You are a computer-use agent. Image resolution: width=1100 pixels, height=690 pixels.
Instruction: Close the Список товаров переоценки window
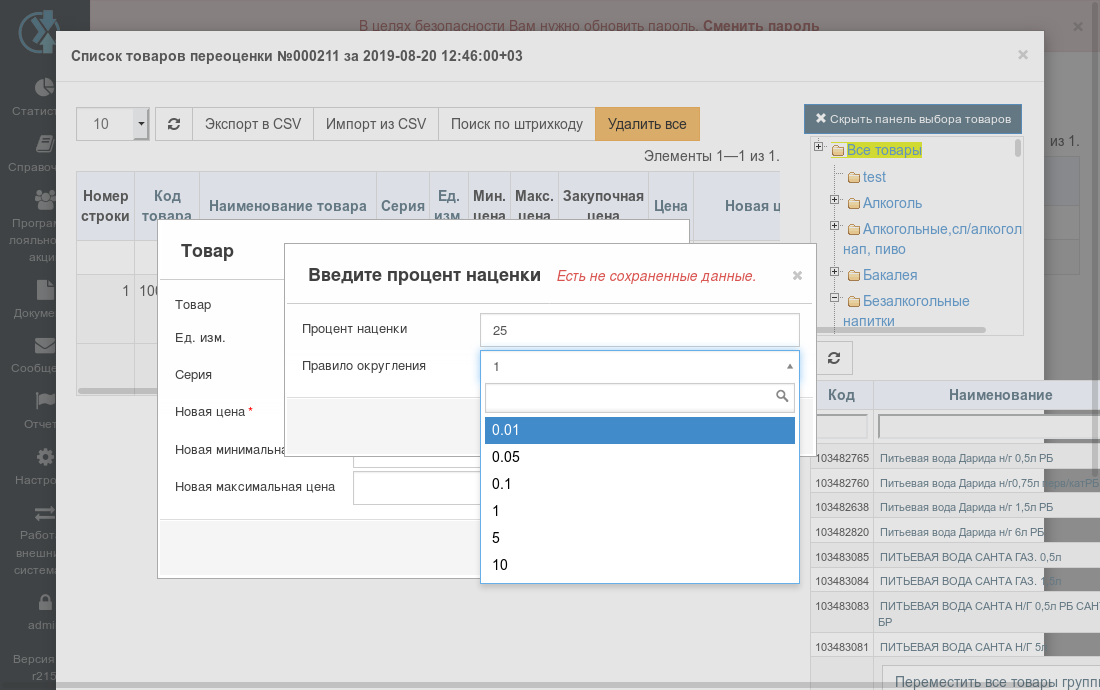click(1023, 55)
